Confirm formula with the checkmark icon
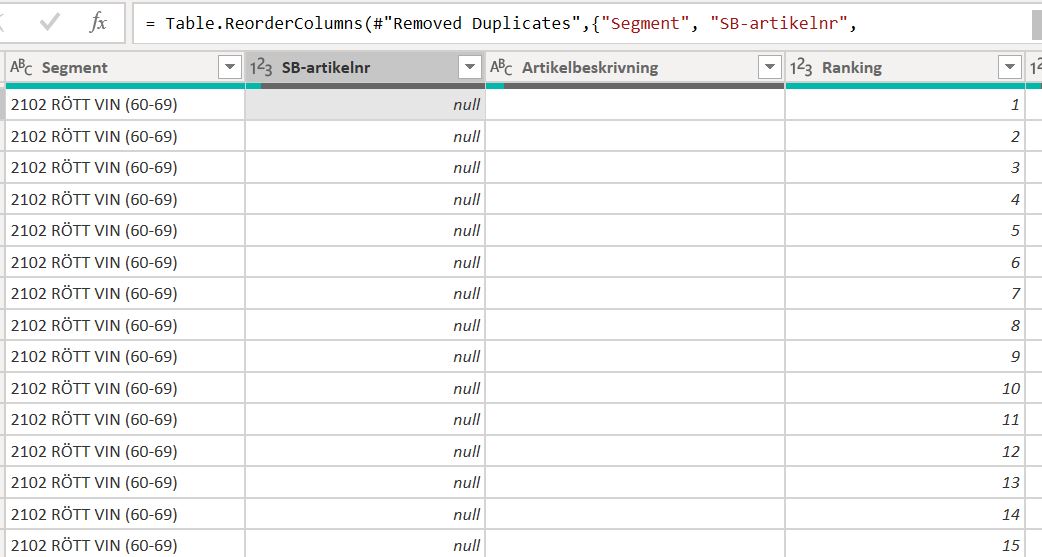 (50, 23)
